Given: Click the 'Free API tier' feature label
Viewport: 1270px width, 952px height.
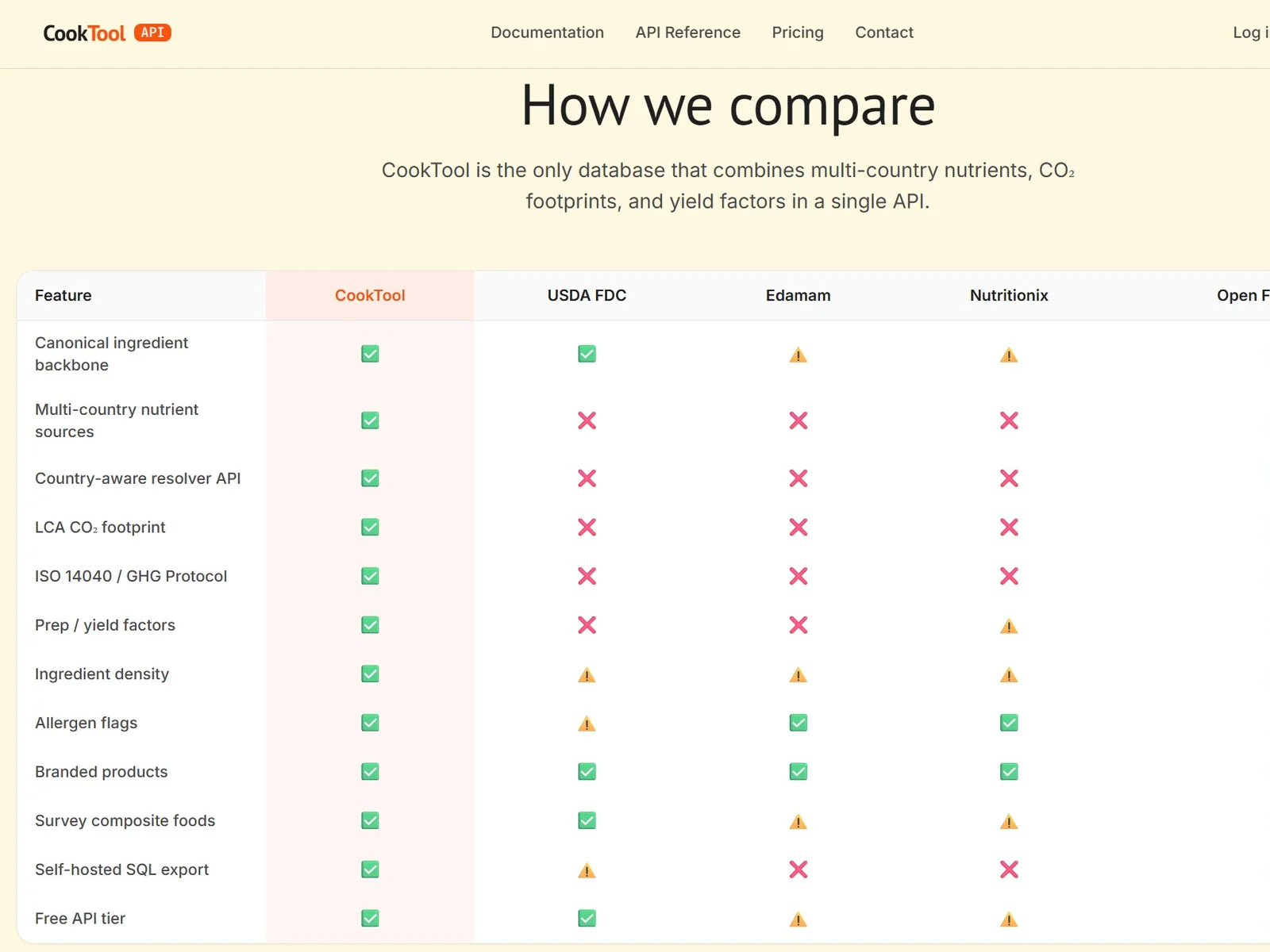Looking at the screenshot, I should 80,918.
